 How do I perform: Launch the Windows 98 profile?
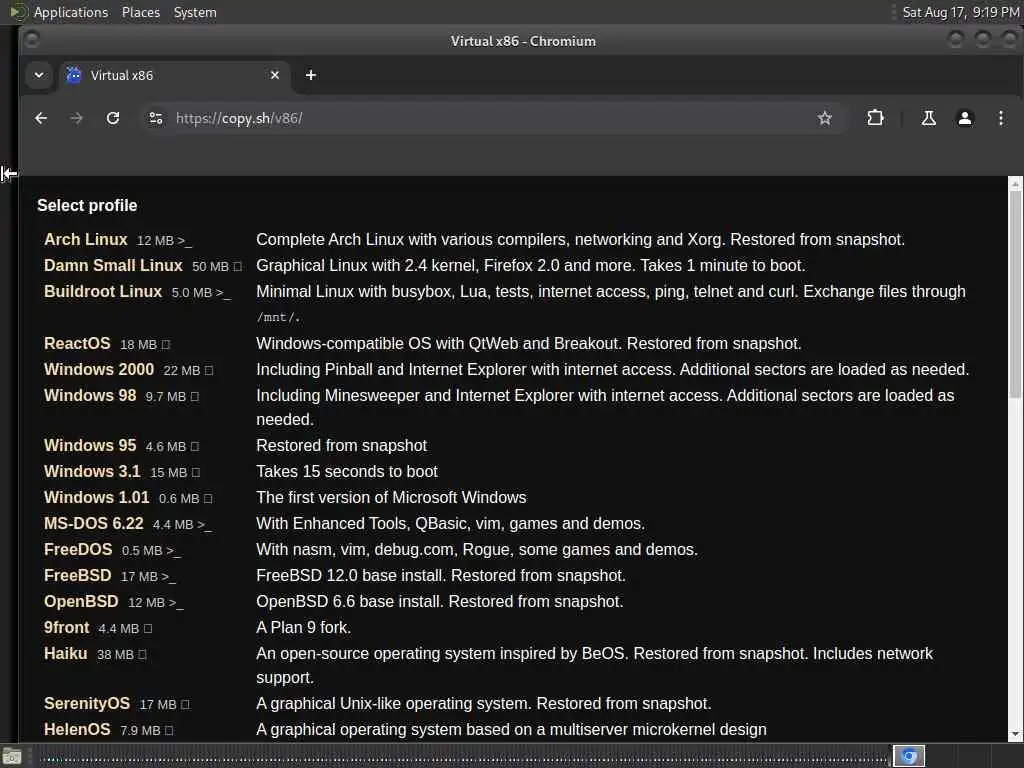pos(90,396)
